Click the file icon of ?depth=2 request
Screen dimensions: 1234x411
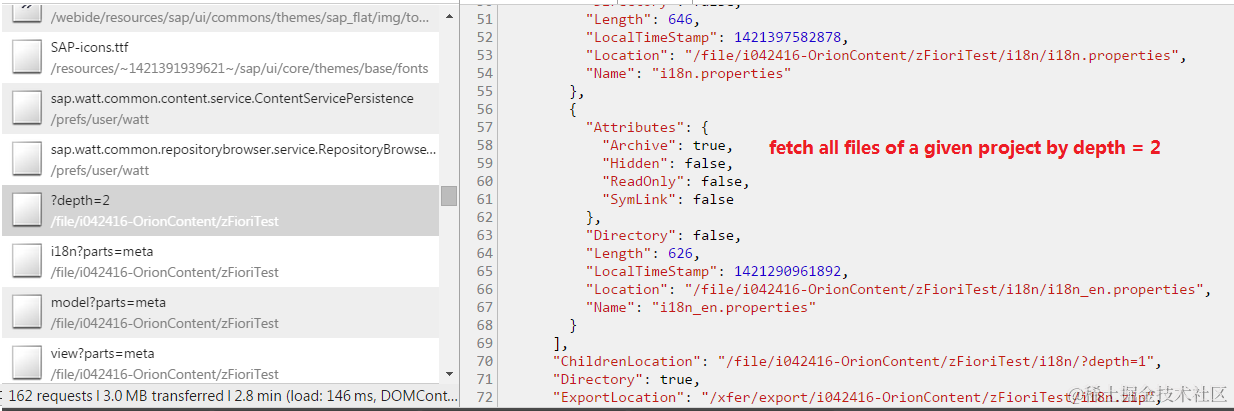pos(26,210)
